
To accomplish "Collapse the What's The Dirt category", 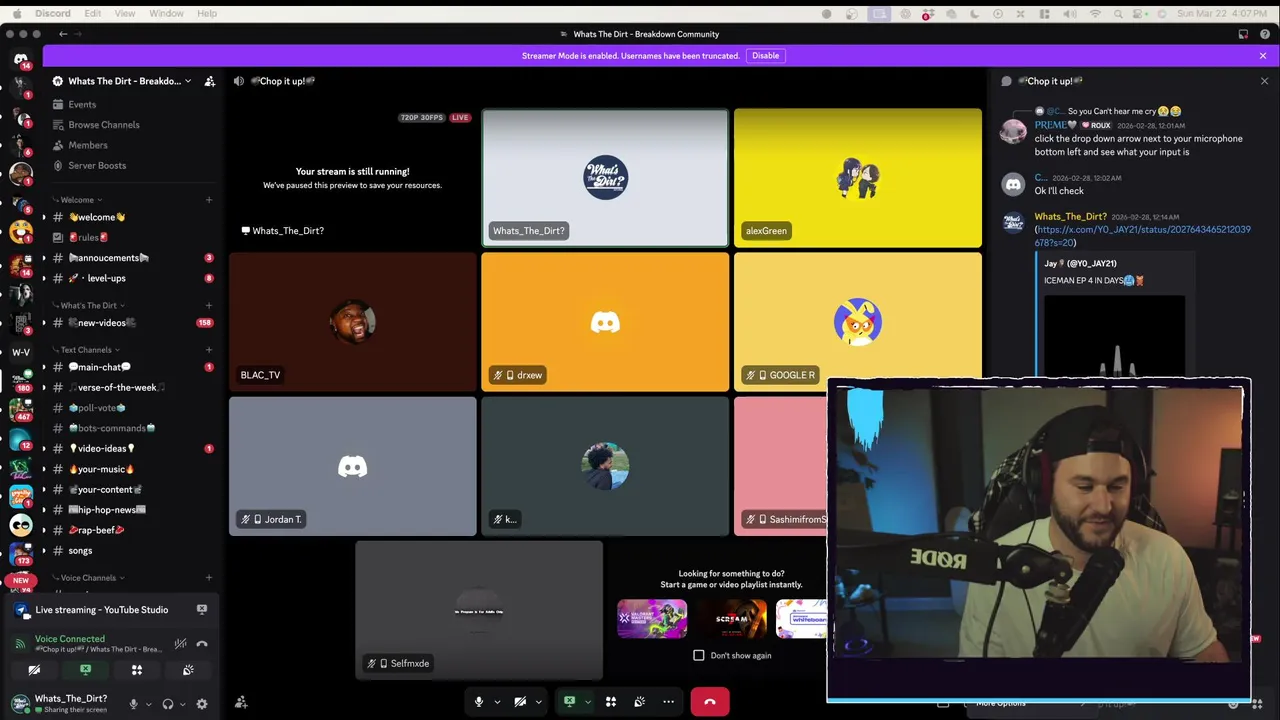I will pyautogui.click(x=89, y=305).
